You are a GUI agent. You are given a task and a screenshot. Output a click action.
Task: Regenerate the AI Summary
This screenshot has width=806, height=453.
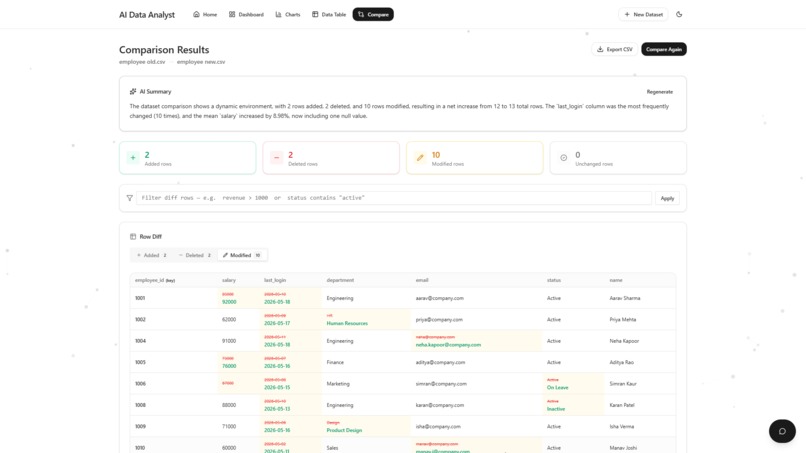(660, 92)
